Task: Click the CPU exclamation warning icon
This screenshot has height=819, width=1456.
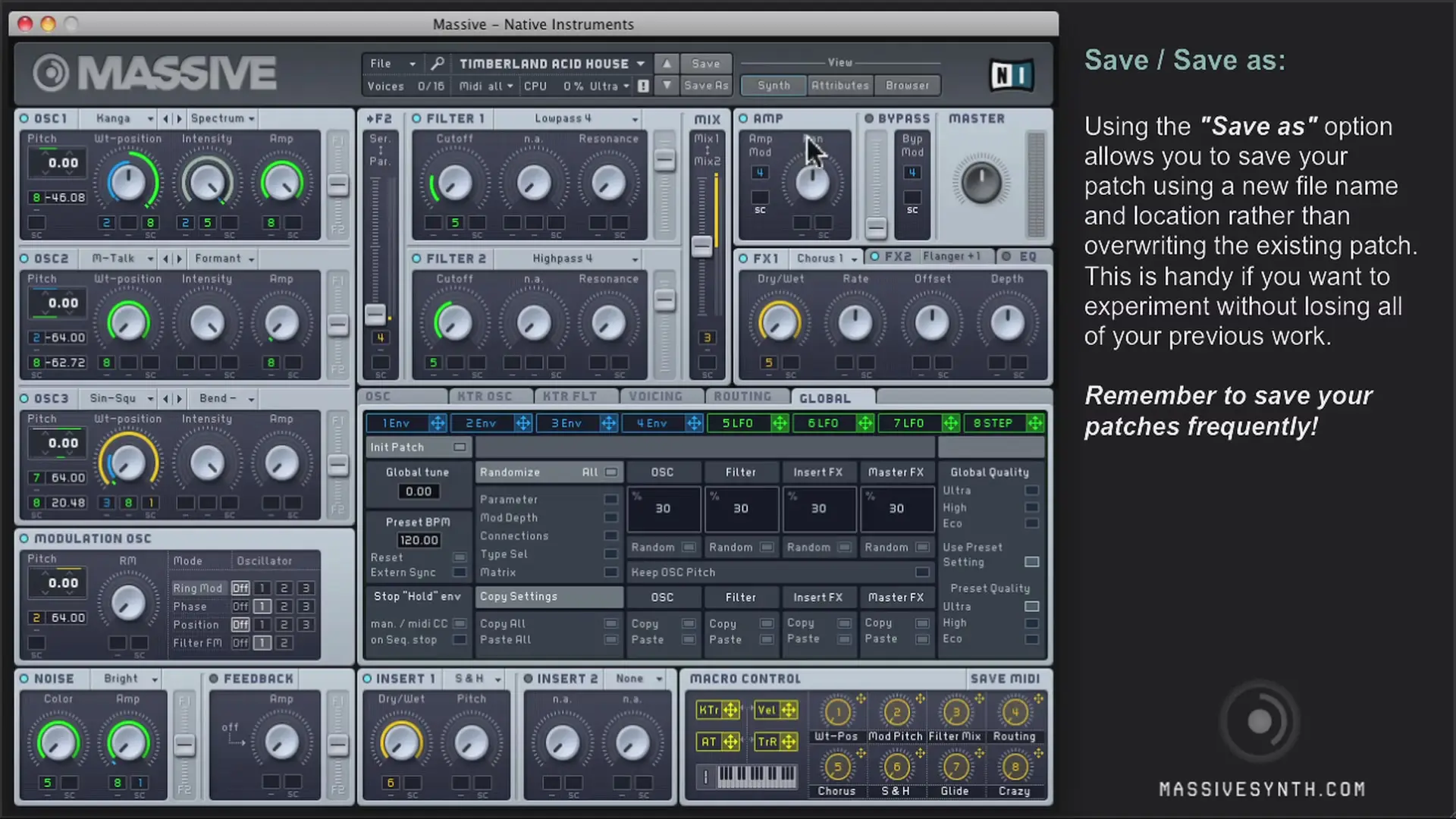Action: [643, 86]
